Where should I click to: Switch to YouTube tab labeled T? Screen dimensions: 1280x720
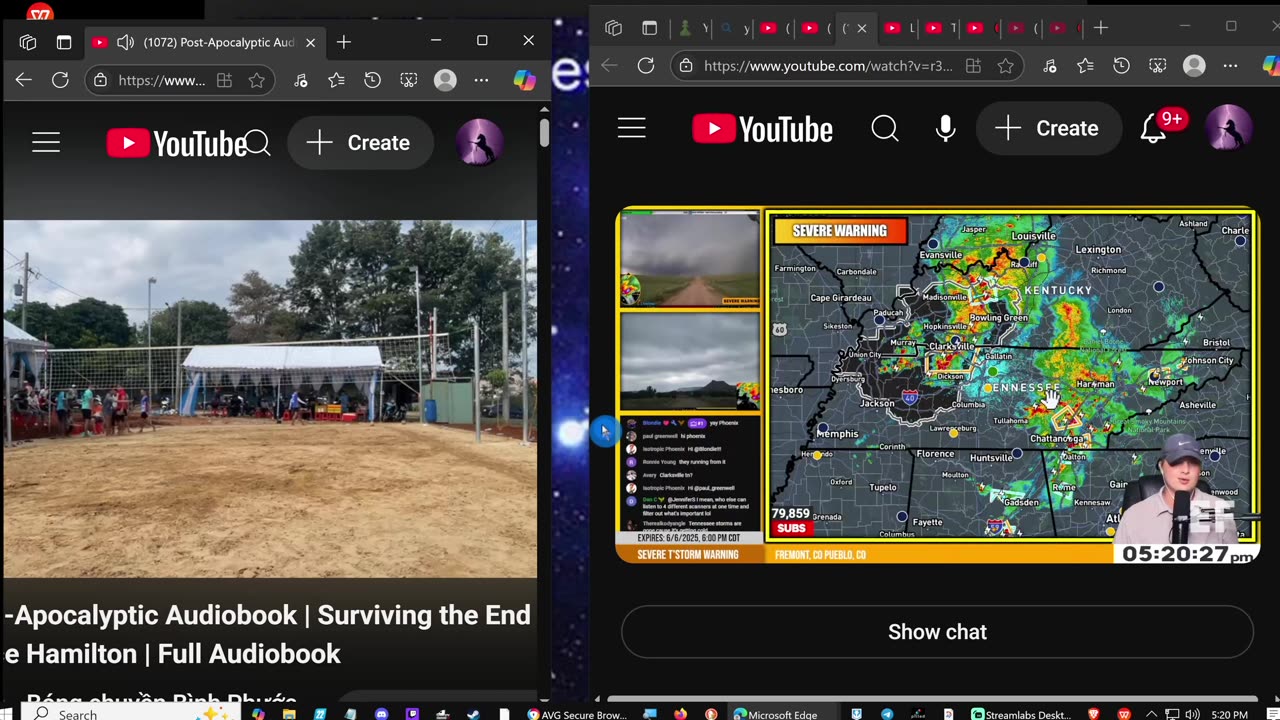coord(940,28)
